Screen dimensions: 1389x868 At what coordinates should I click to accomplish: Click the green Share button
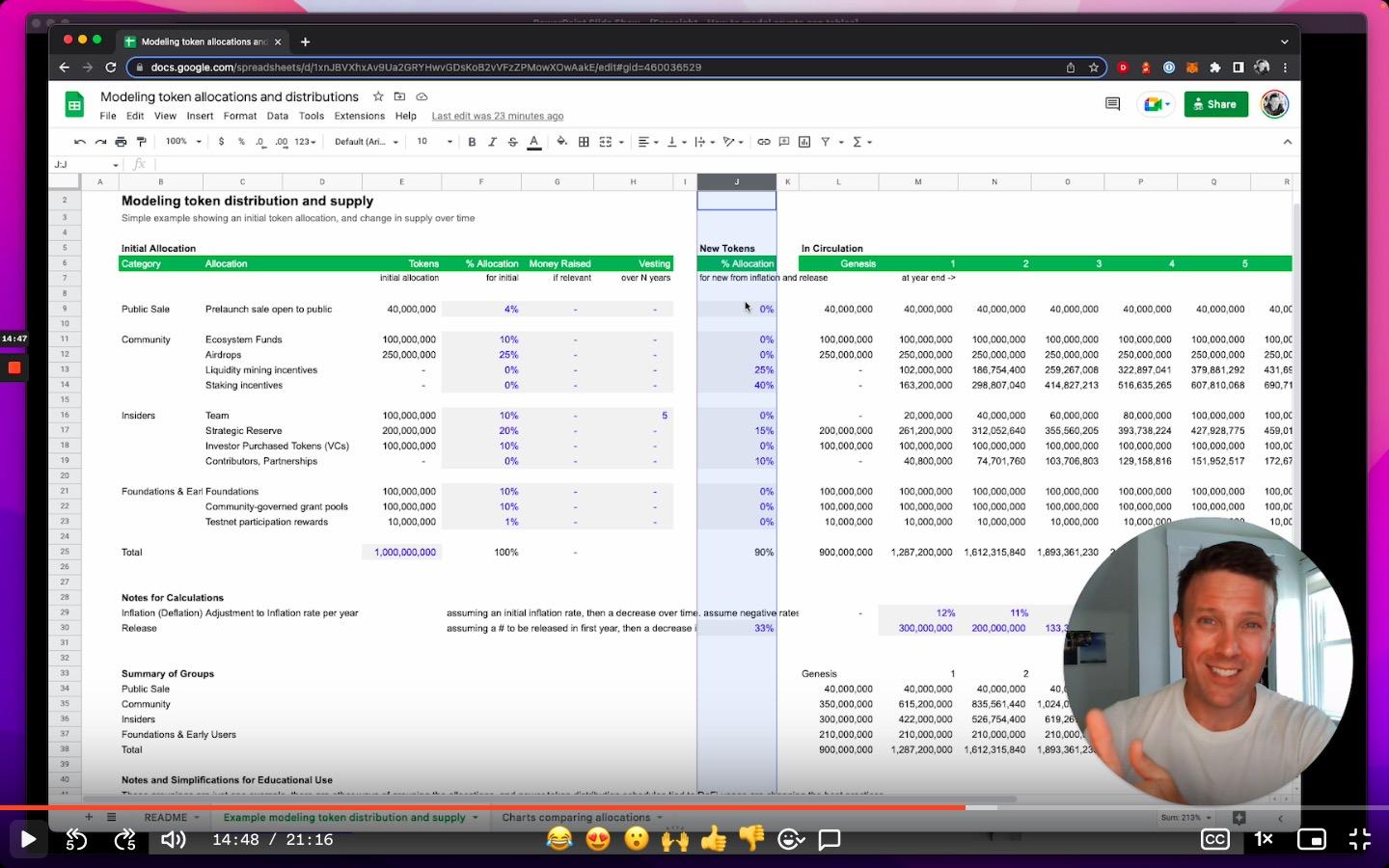pos(1215,103)
